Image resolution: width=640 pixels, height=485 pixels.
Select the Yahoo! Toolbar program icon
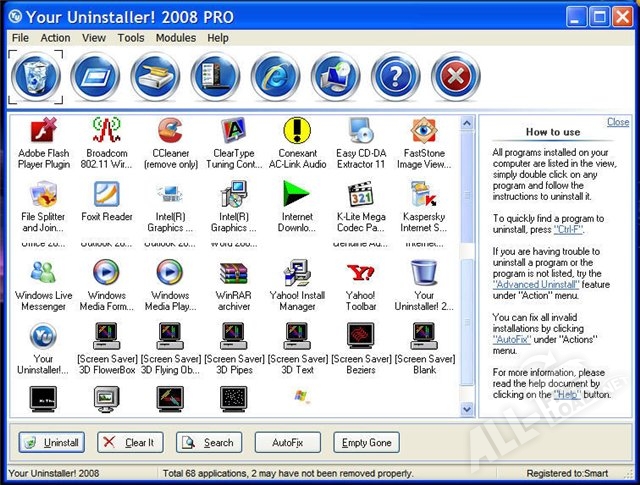tap(360, 277)
